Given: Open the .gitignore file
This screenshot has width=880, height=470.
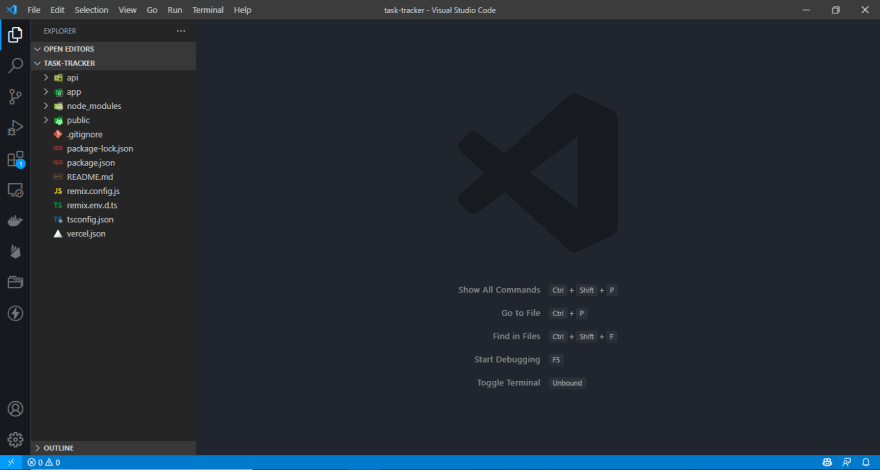Looking at the screenshot, I should coord(113,134).
